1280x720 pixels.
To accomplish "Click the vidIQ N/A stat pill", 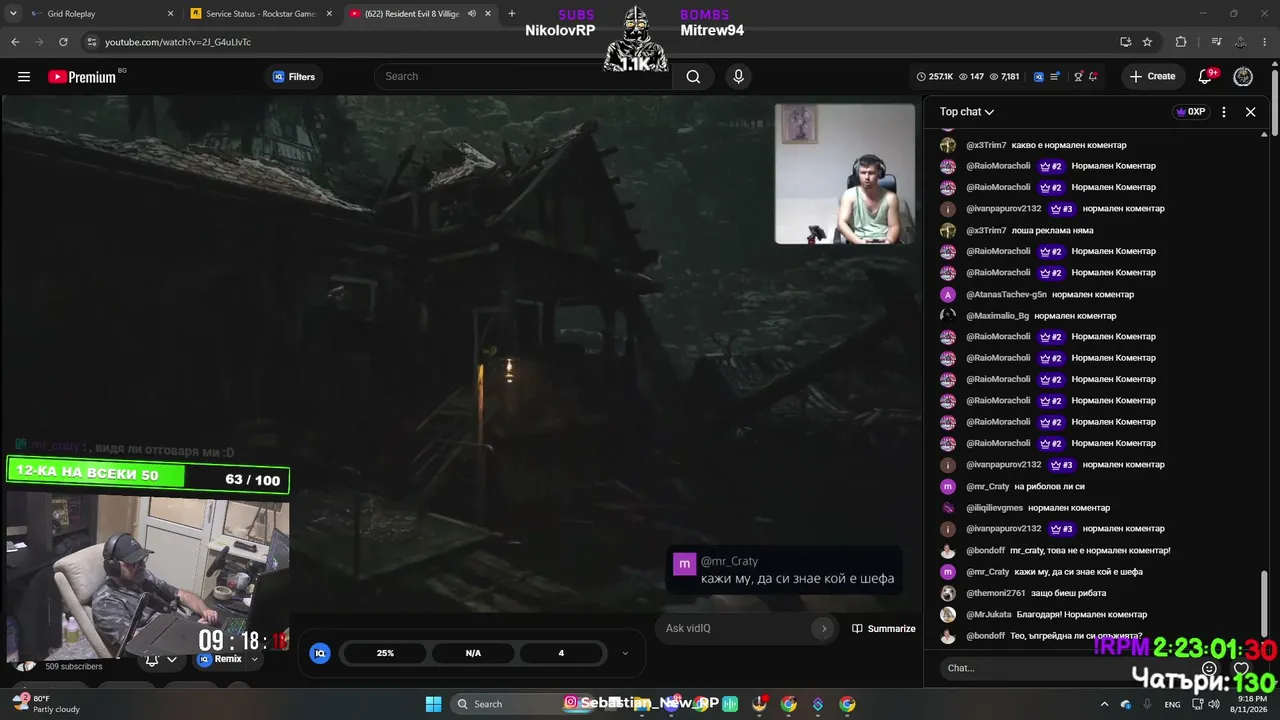I will tap(473, 653).
